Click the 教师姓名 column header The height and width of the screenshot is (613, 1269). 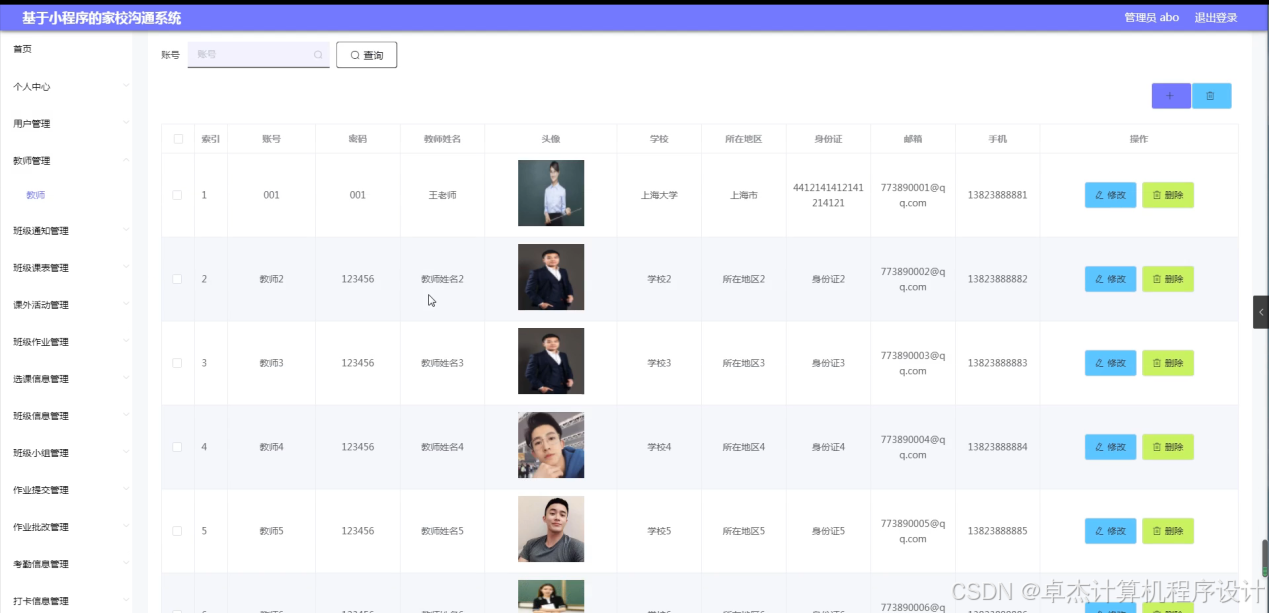pyautogui.click(x=442, y=139)
